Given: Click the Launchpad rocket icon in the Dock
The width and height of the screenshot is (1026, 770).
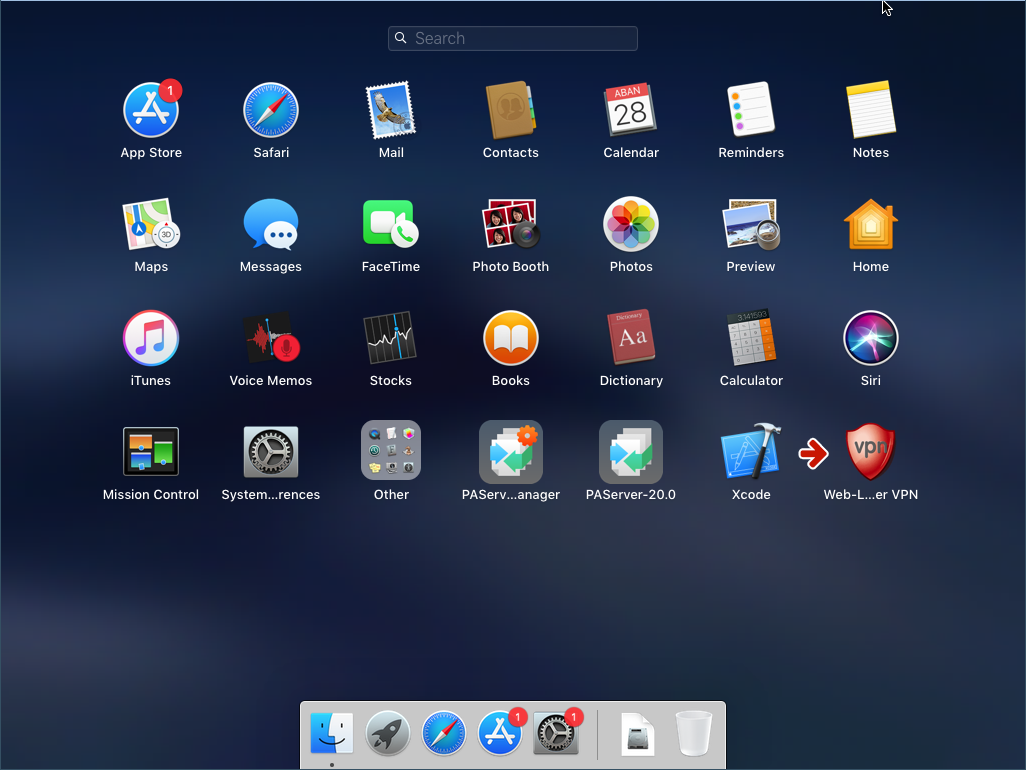Looking at the screenshot, I should click(388, 733).
